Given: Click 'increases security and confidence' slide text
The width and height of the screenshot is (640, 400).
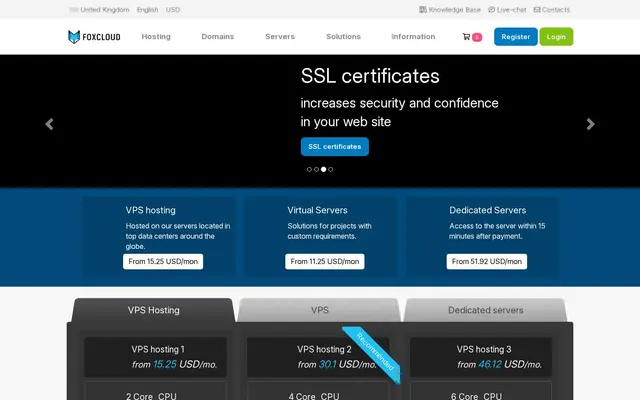Looking at the screenshot, I should point(399,103).
